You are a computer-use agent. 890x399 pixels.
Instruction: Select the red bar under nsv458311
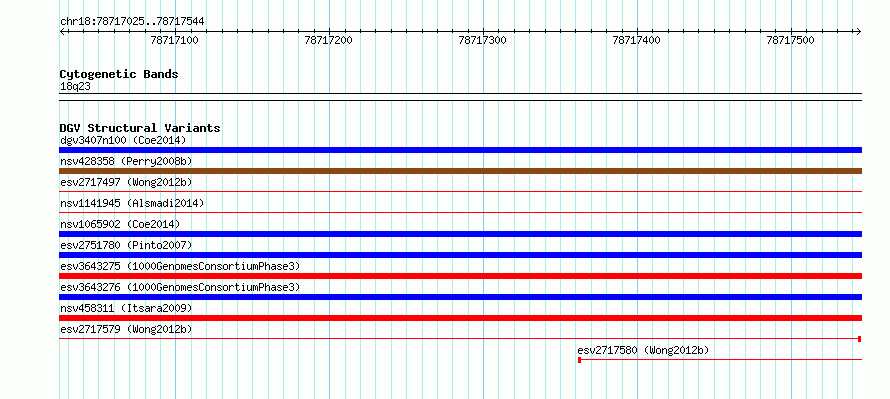click(460, 318)
